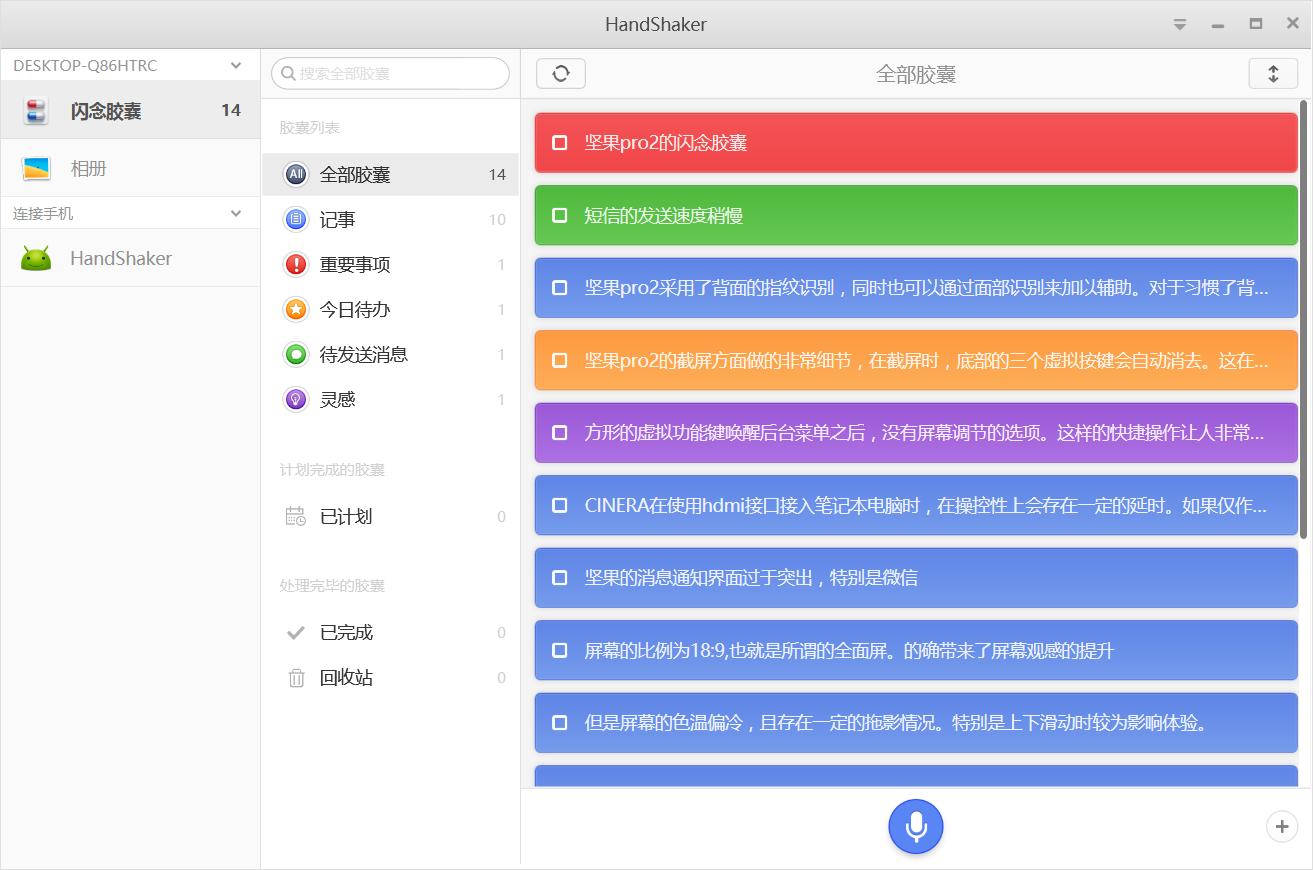Click the 搜索全部胶囊 search field
Viewport: 1313px width, 870px height.
click(x=390, y=73)
